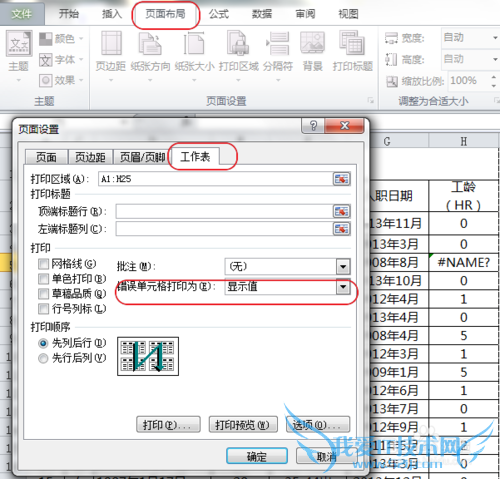Image resolution: width=500 pixels, height=479 pixels.
Task: Open the 页面设置 group dialog launcher
Action: [x=371, y=100]
